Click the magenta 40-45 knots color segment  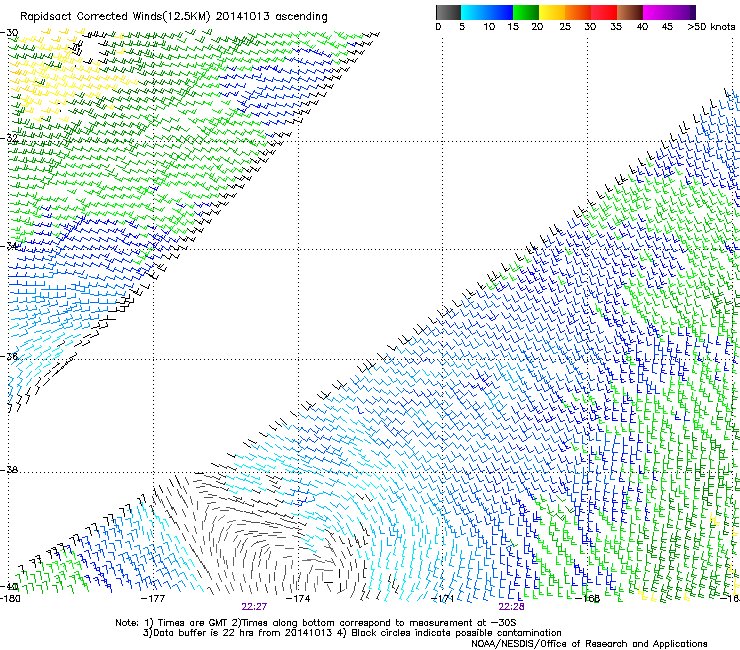click(x=656, y=12)
